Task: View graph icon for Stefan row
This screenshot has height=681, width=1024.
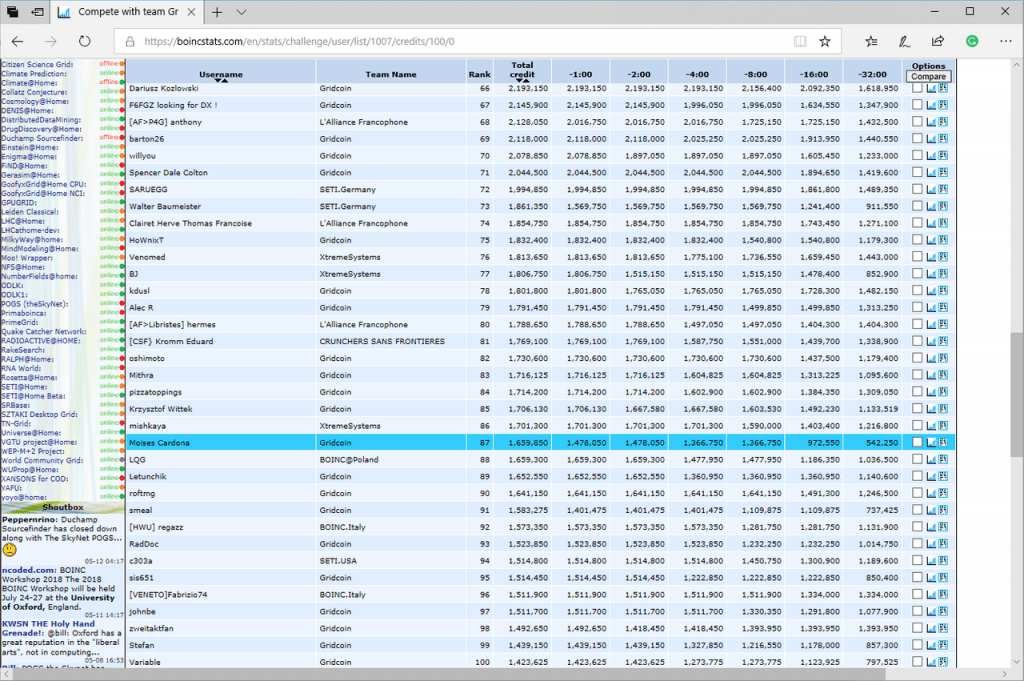Action: coord(931,644)
